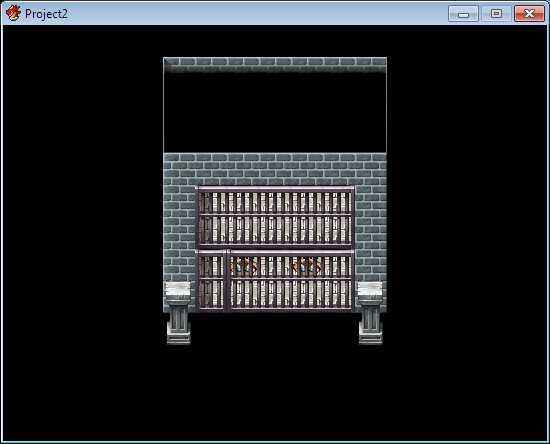Close the Project2 window
This screenshot has height=444, width=550.
click(x=529, y=14)
